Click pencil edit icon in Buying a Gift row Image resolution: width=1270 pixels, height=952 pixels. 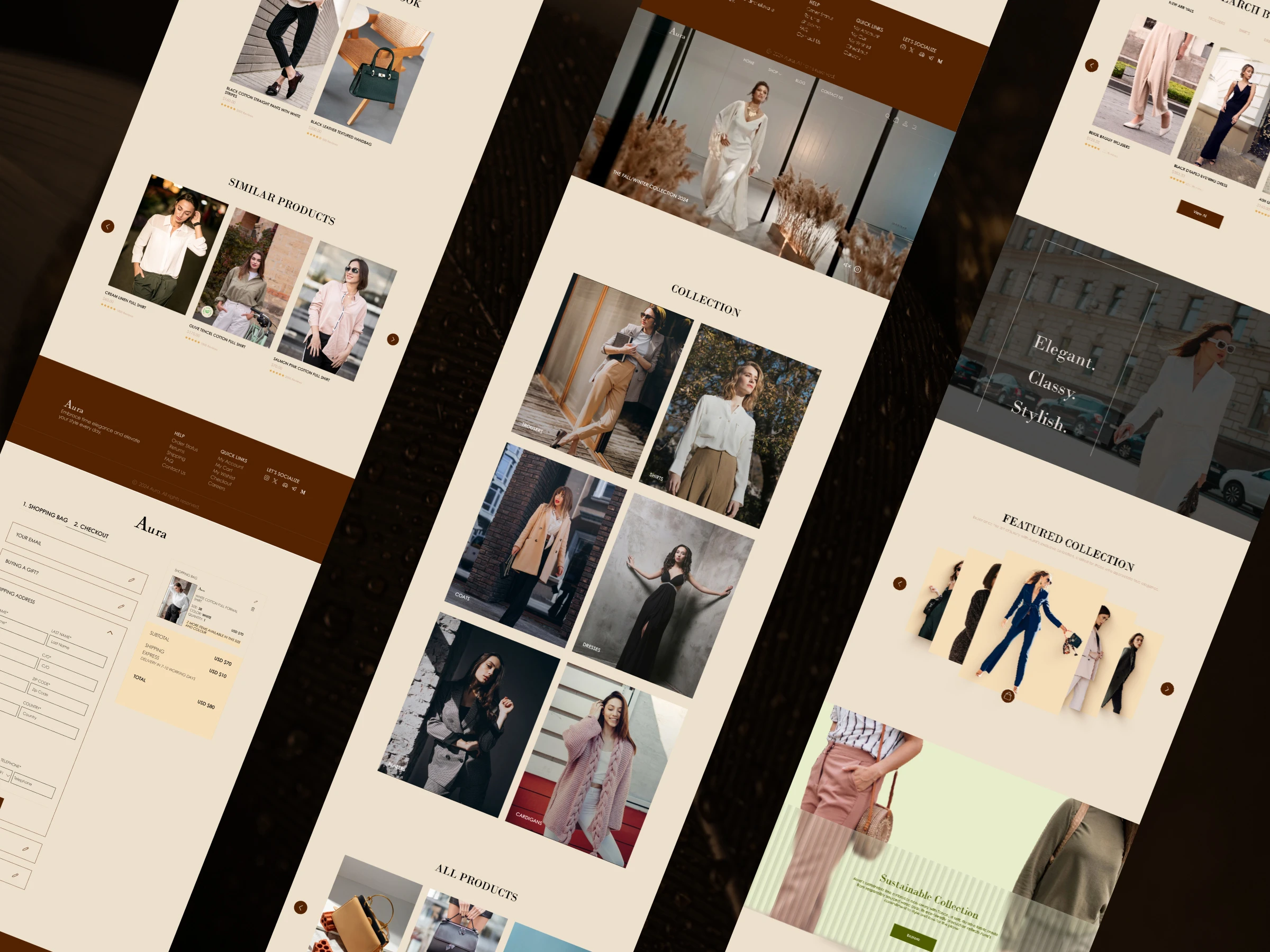coord(131,580)
